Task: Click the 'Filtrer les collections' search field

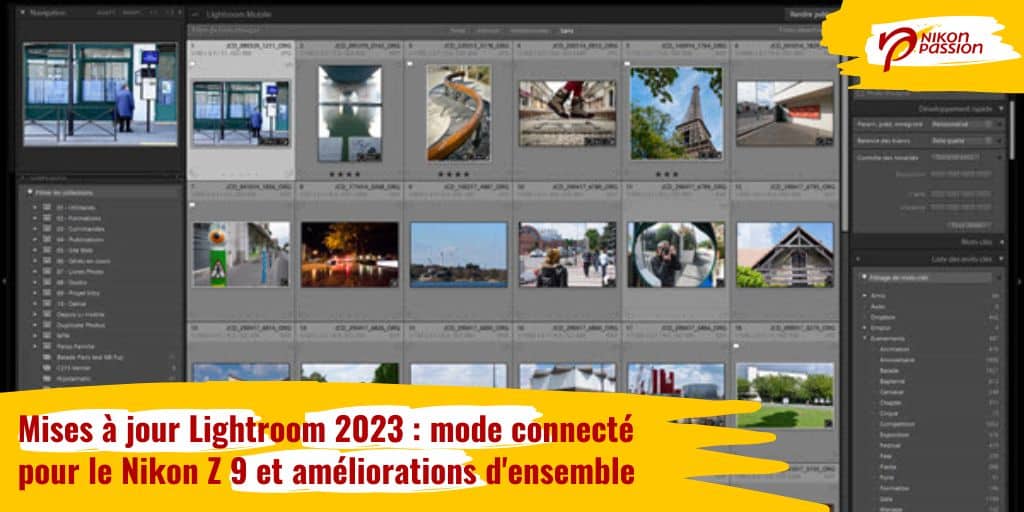Action: coord(103,193)
